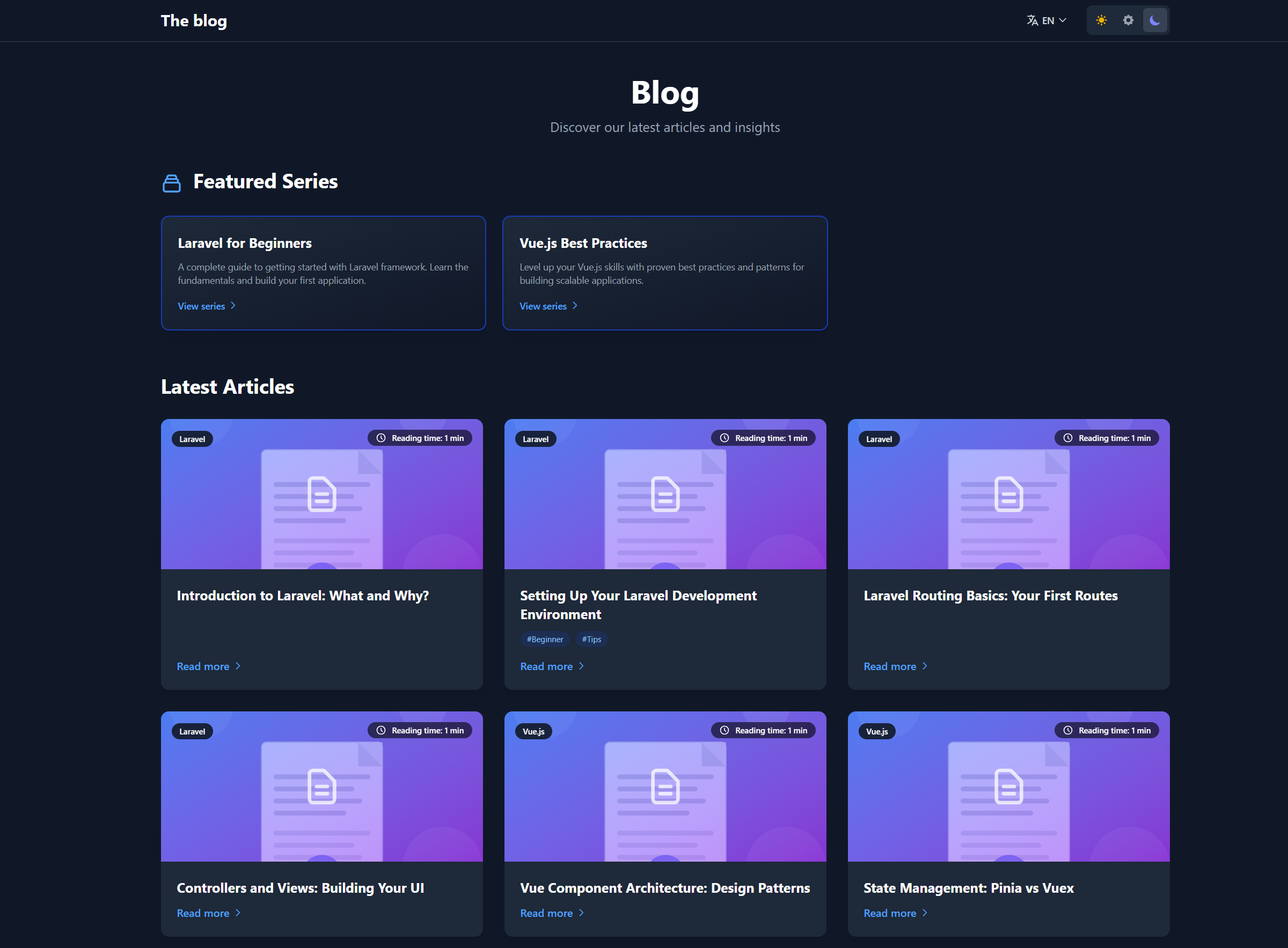Click the translate language icon
The width and height of the screenshot is (1288, 948).
pyautogui.click(x=1032, y=21)
